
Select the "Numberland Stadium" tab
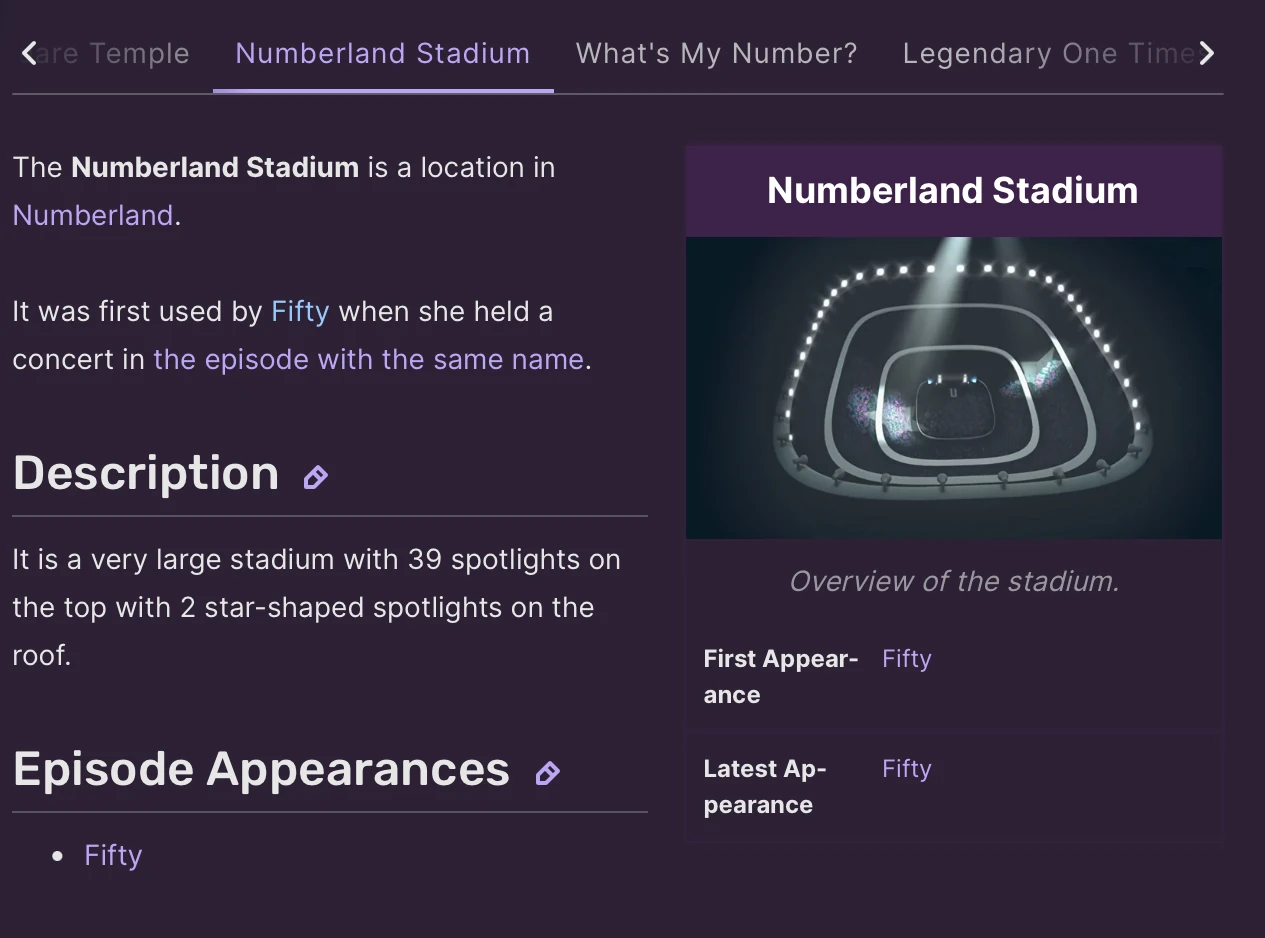[383, 53]
